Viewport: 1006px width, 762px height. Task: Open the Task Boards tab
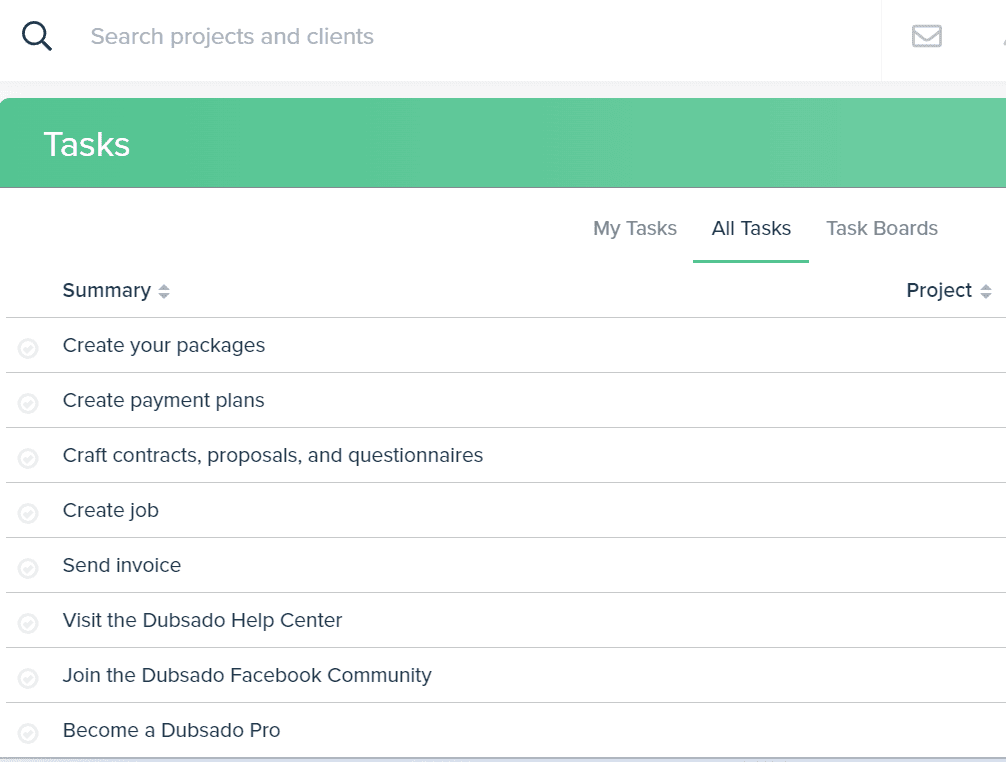click(882, 228)
